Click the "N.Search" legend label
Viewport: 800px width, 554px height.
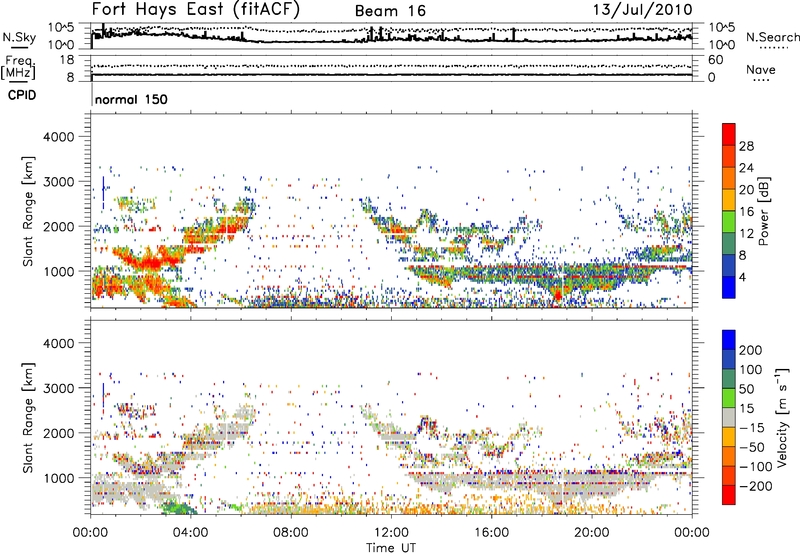(x=772, y=37)
